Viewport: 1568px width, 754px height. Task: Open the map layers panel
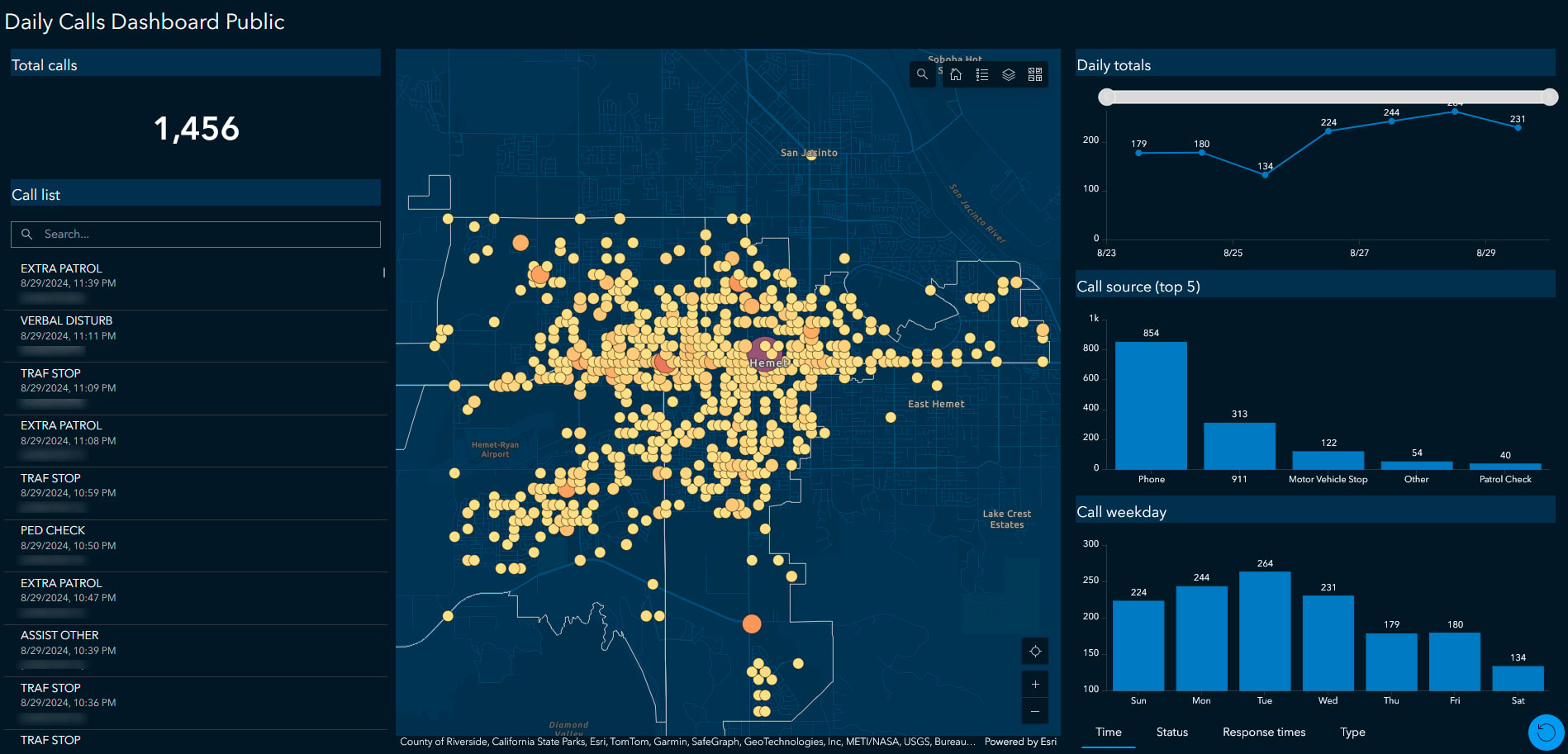click(x=1009, y=74)
